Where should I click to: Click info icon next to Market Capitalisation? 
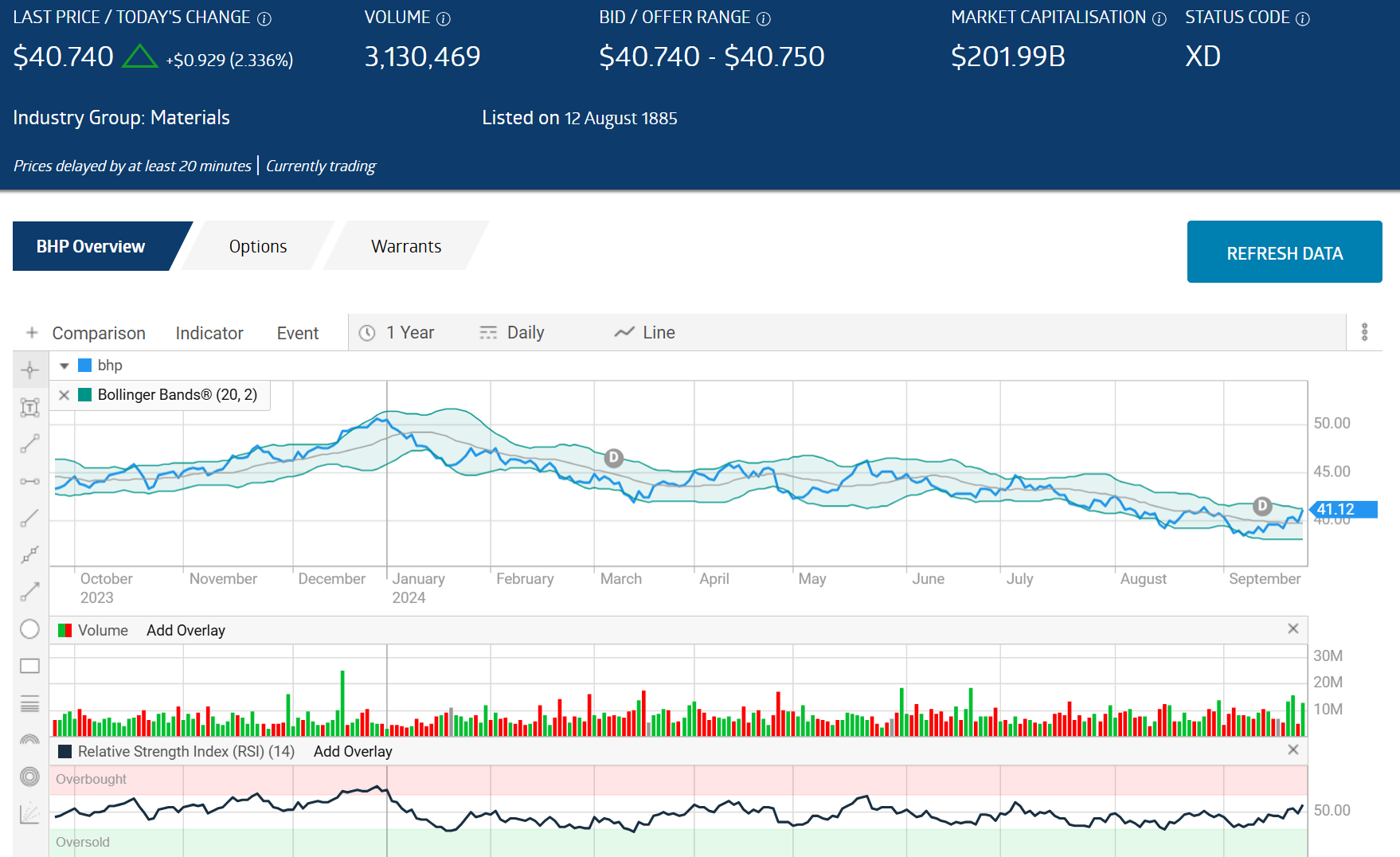click(x=1159, y=18)
